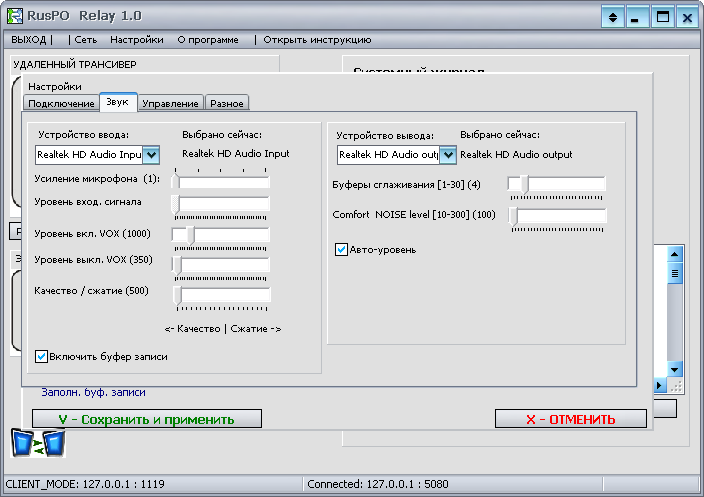Open the Сеть menu

86,40
